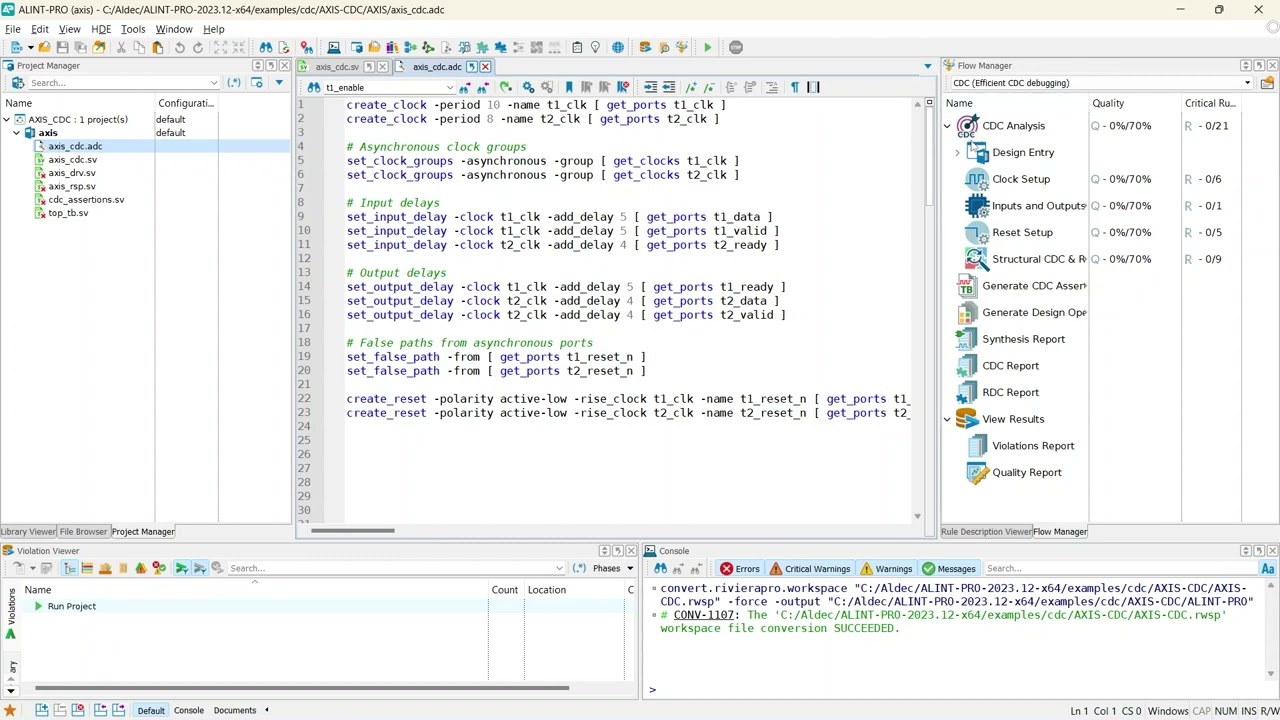Click the binoculars Find icon in main toolbar
Screen dimensions: 1280x720
pyautogui.click(x=265, y=47)
